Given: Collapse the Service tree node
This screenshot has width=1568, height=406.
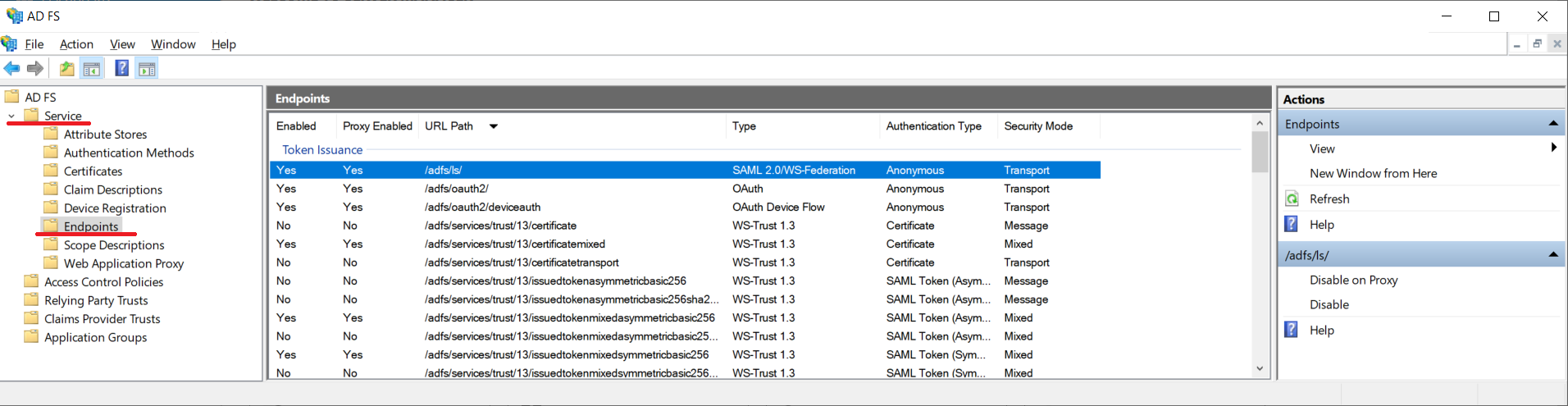Looking at the screenshot, I should 11,116.
